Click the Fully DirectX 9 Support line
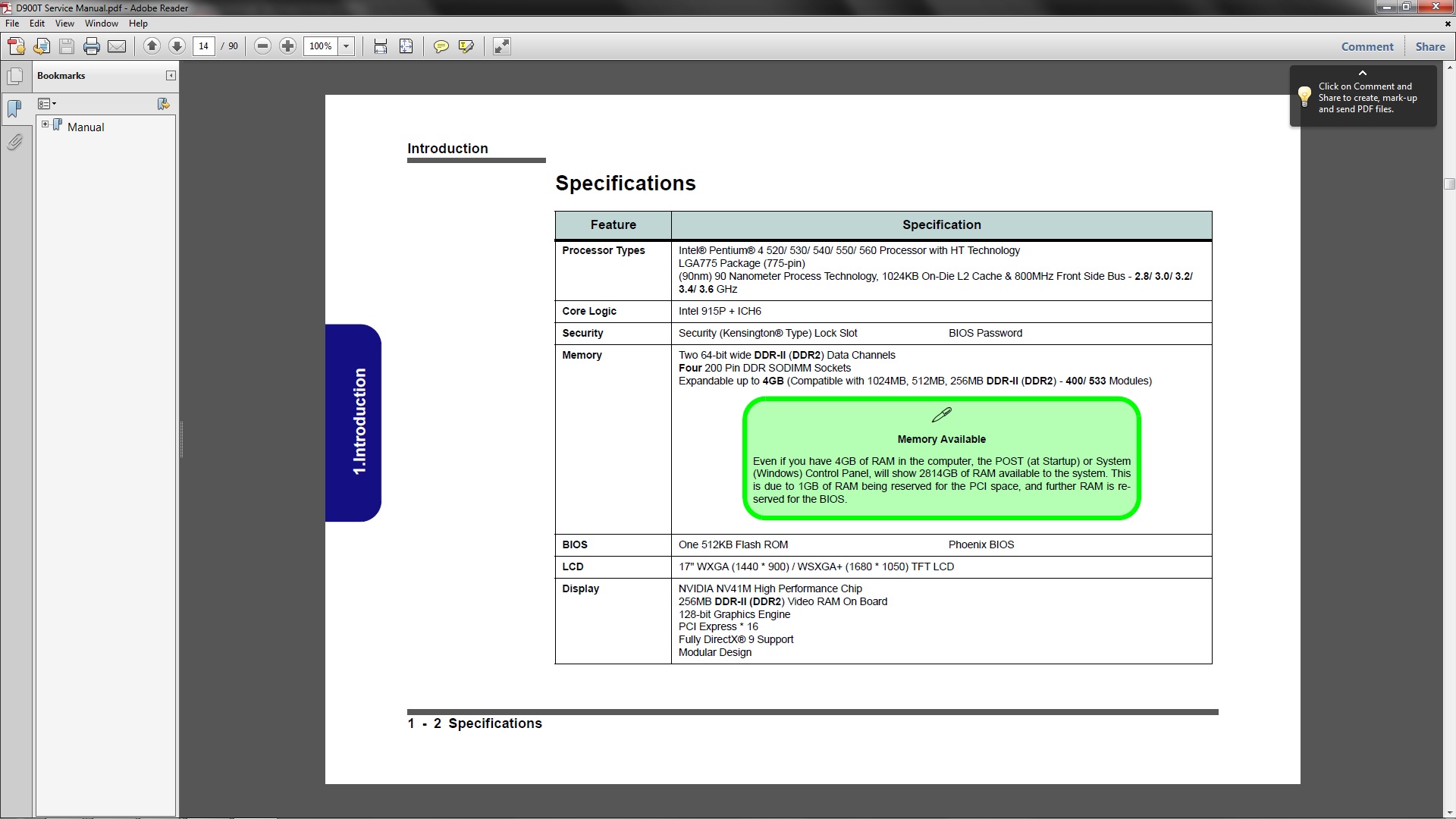The image size is (1456, 819). (x=736, y=640)
